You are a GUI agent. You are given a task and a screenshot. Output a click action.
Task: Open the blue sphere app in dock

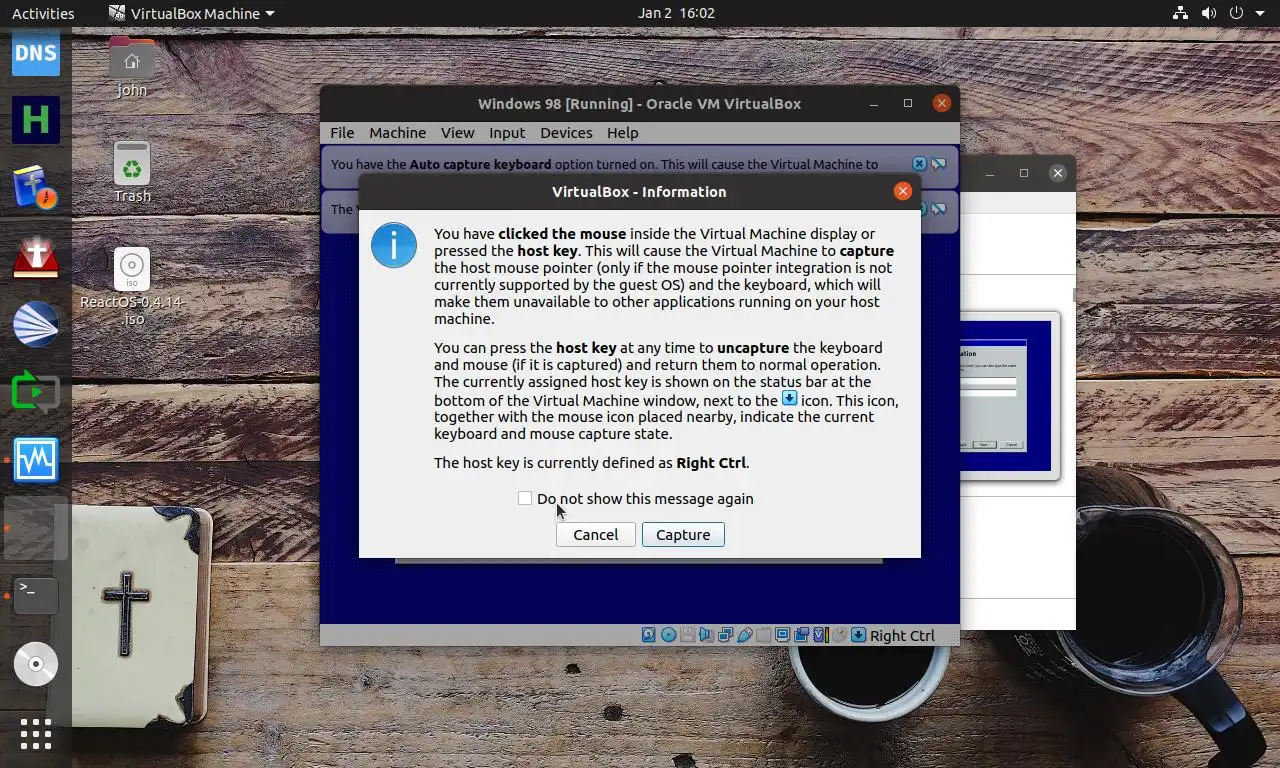click(36, 324)
